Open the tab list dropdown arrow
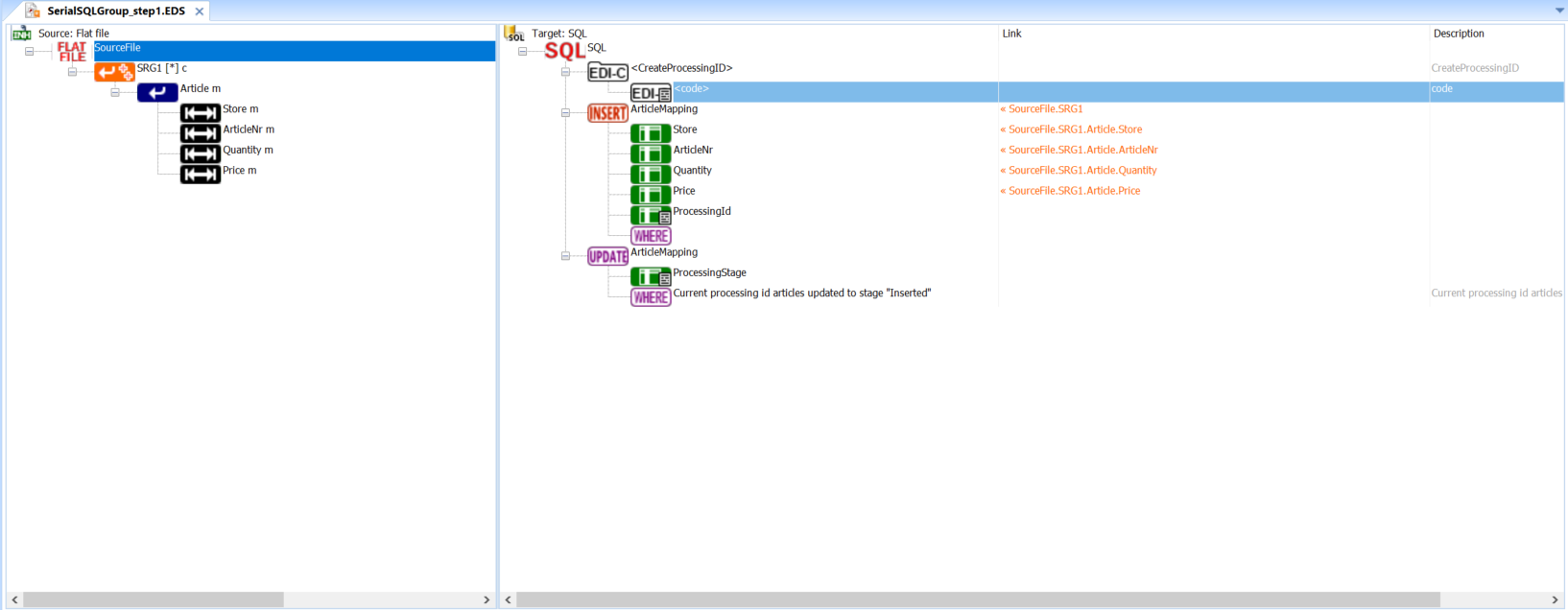This screenshot has height=610, width=1568. pyautogui.click(x=1559, y=11)
